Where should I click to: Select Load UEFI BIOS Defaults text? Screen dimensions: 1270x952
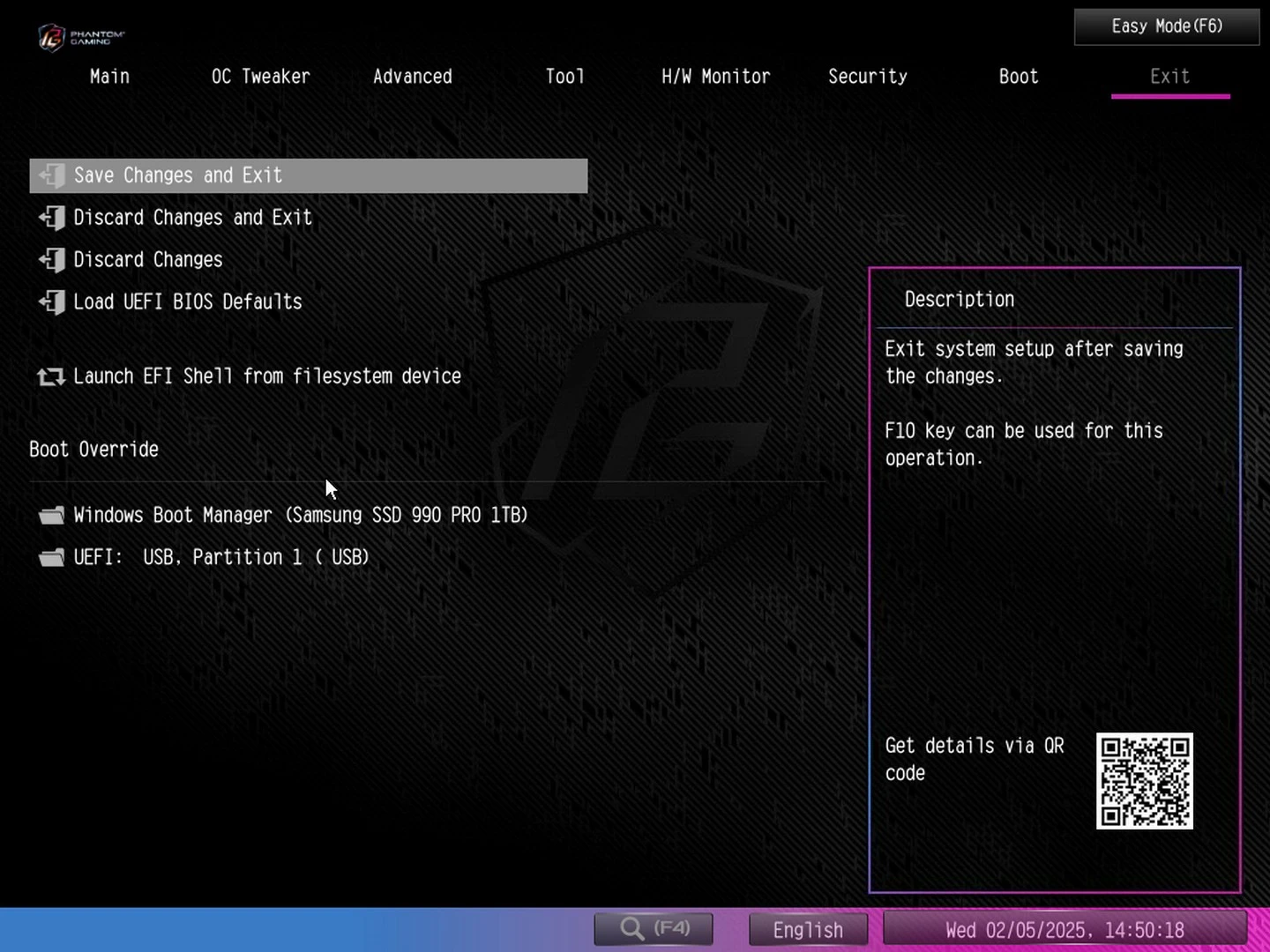(188, 302)
